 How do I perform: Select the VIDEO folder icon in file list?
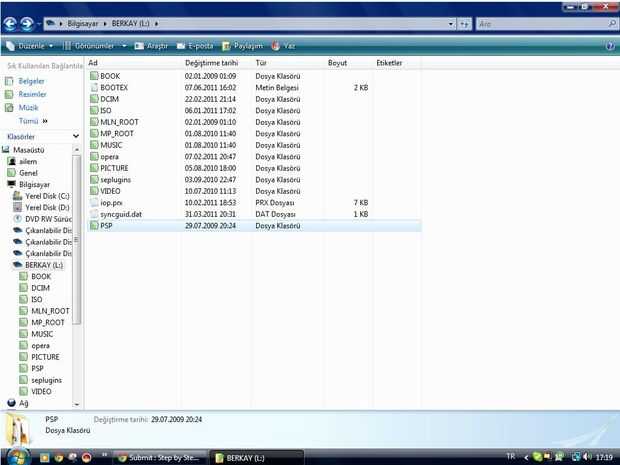click(x=94, y=191)
